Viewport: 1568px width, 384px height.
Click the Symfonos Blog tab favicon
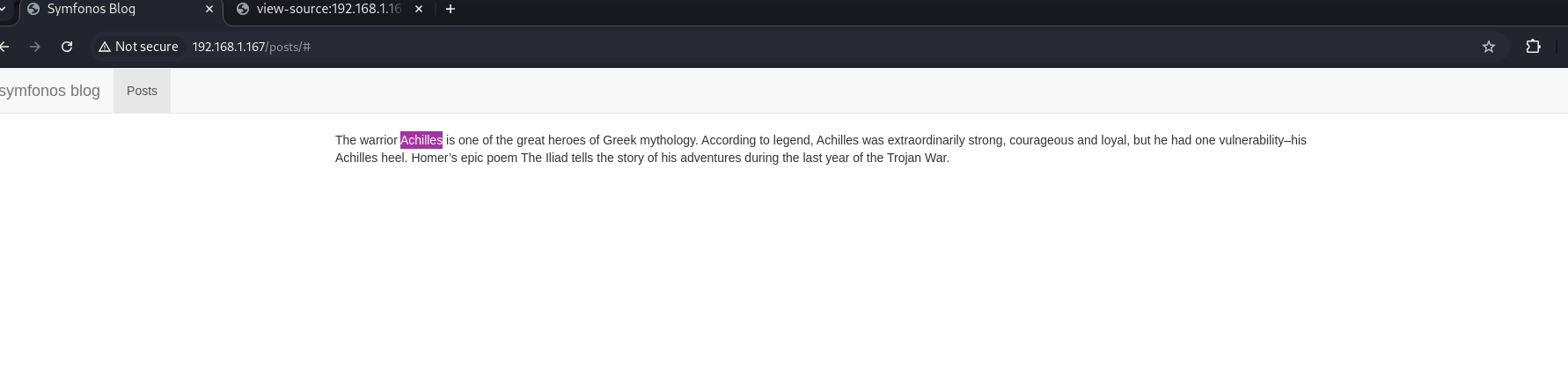pyautogui.click(x=33, y=9)
